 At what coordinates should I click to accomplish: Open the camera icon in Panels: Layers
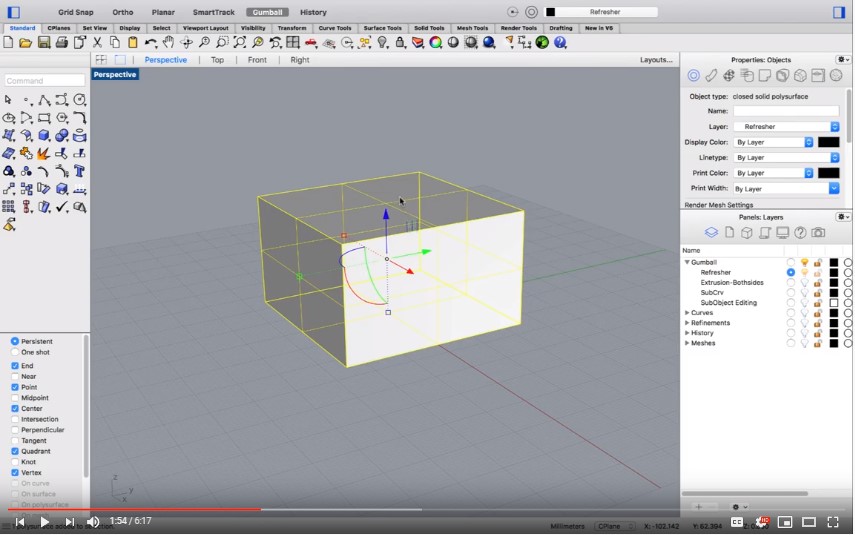pos(818,233)
